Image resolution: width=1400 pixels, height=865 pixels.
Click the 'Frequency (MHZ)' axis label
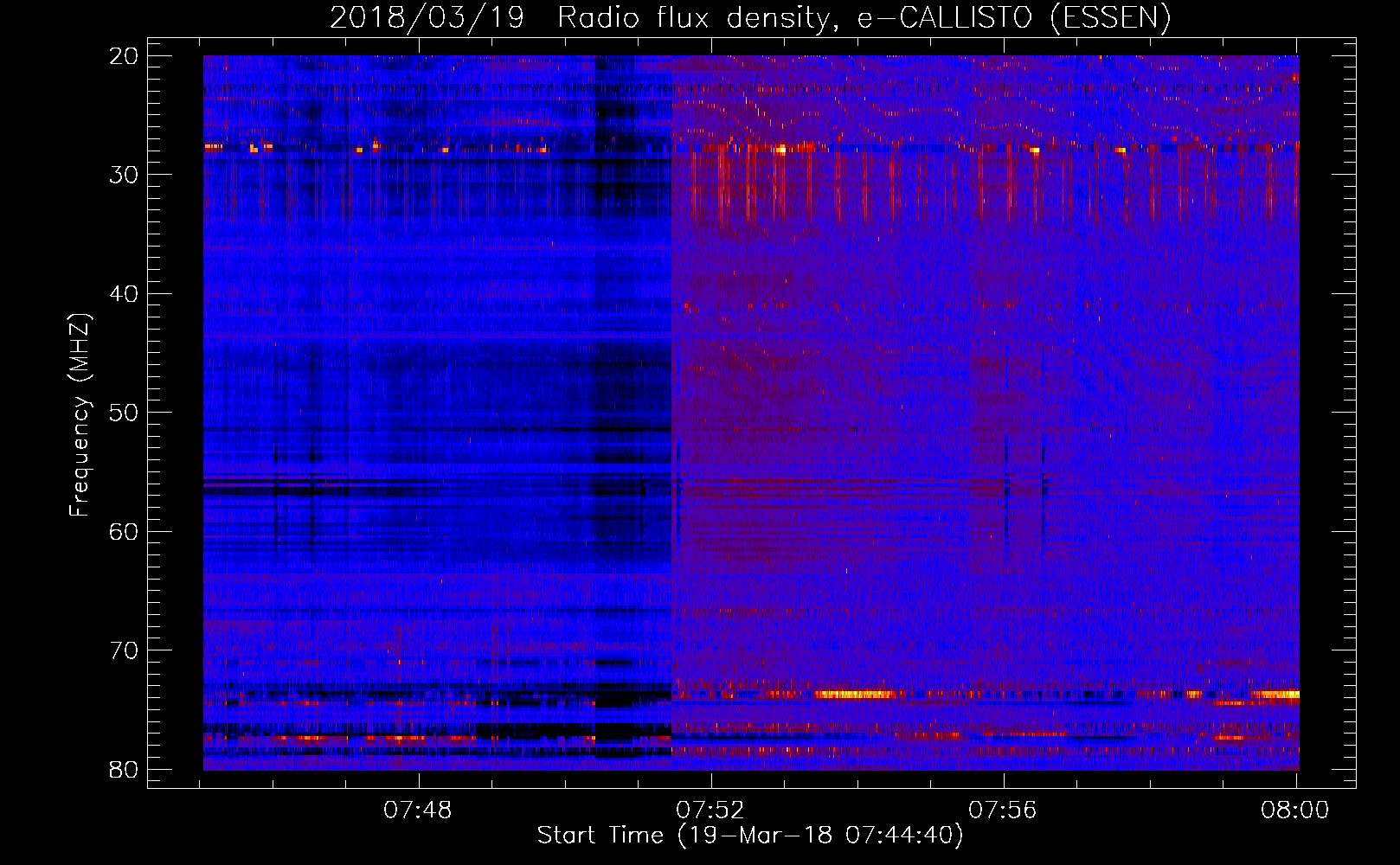(80, 415)
